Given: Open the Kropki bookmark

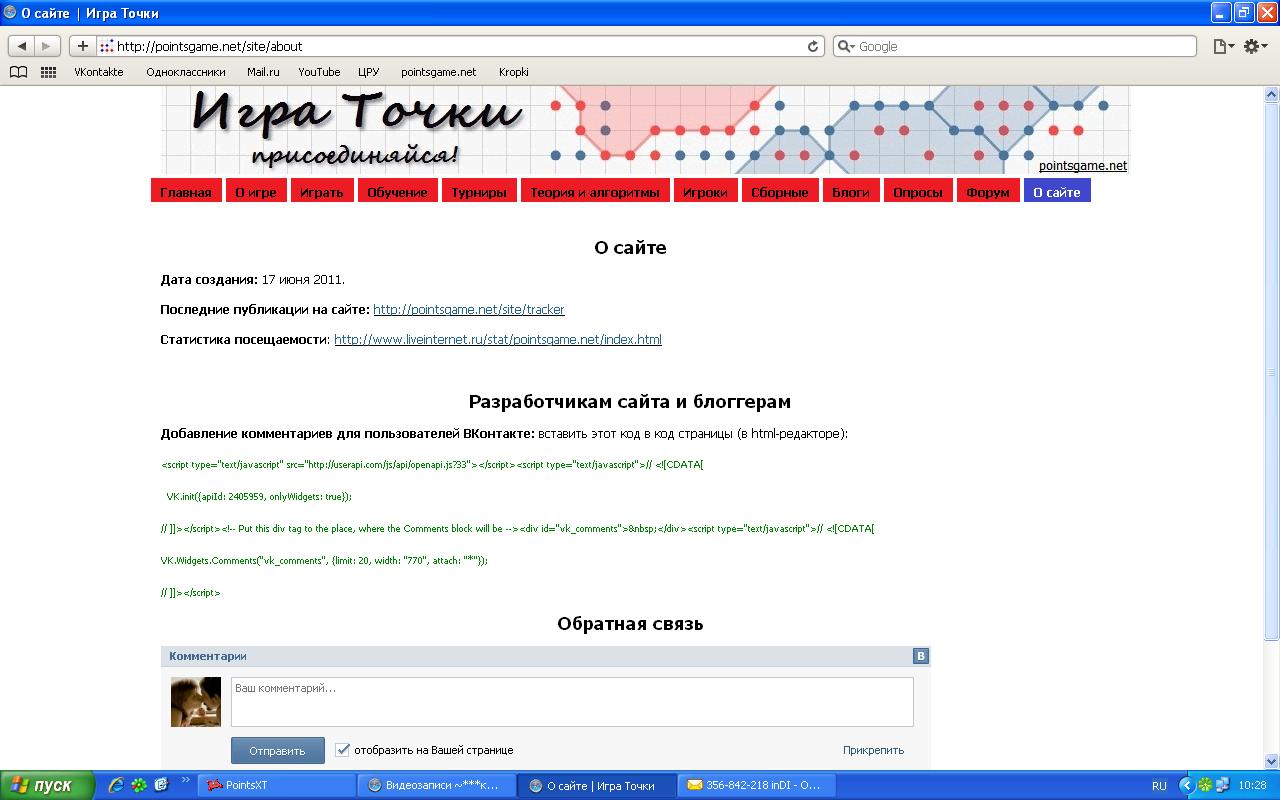Looking at the screenshot, I should point(514,72).
